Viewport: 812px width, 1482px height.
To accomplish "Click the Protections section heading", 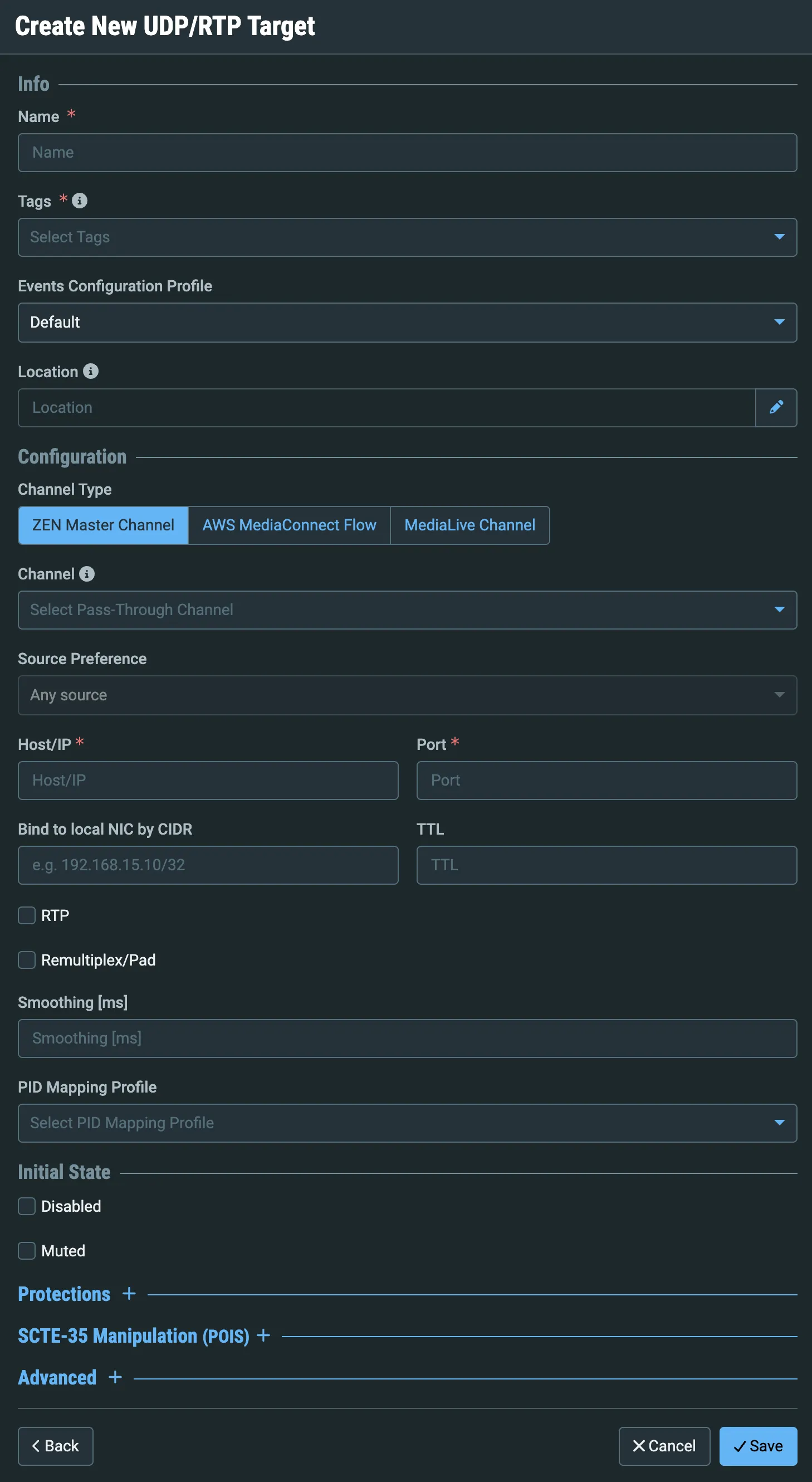I will click(x=65, y=1294).
